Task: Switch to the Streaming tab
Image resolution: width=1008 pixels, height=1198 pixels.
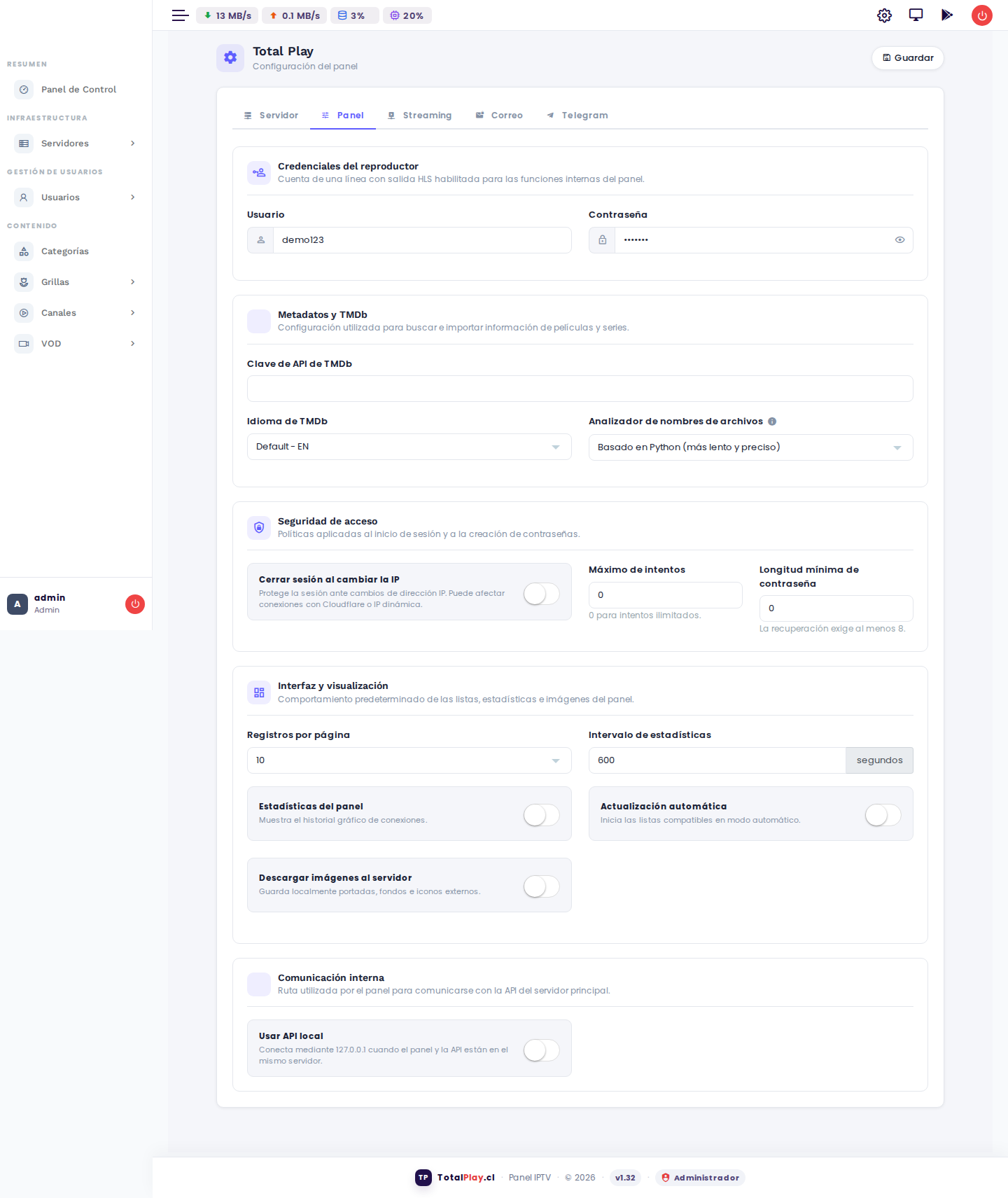Action: (x=420, y=116)
